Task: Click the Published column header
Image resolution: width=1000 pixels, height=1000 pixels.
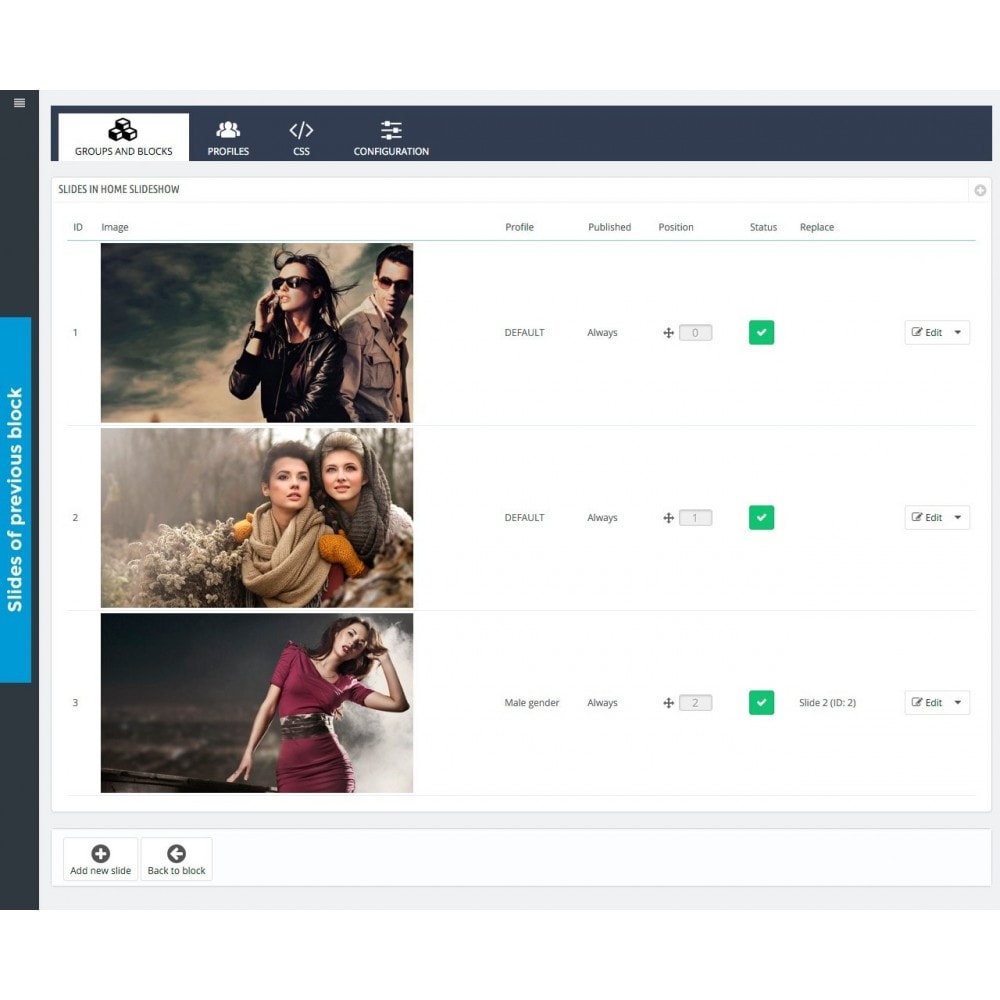Action: pyautogui.click(x=610, y=227)
